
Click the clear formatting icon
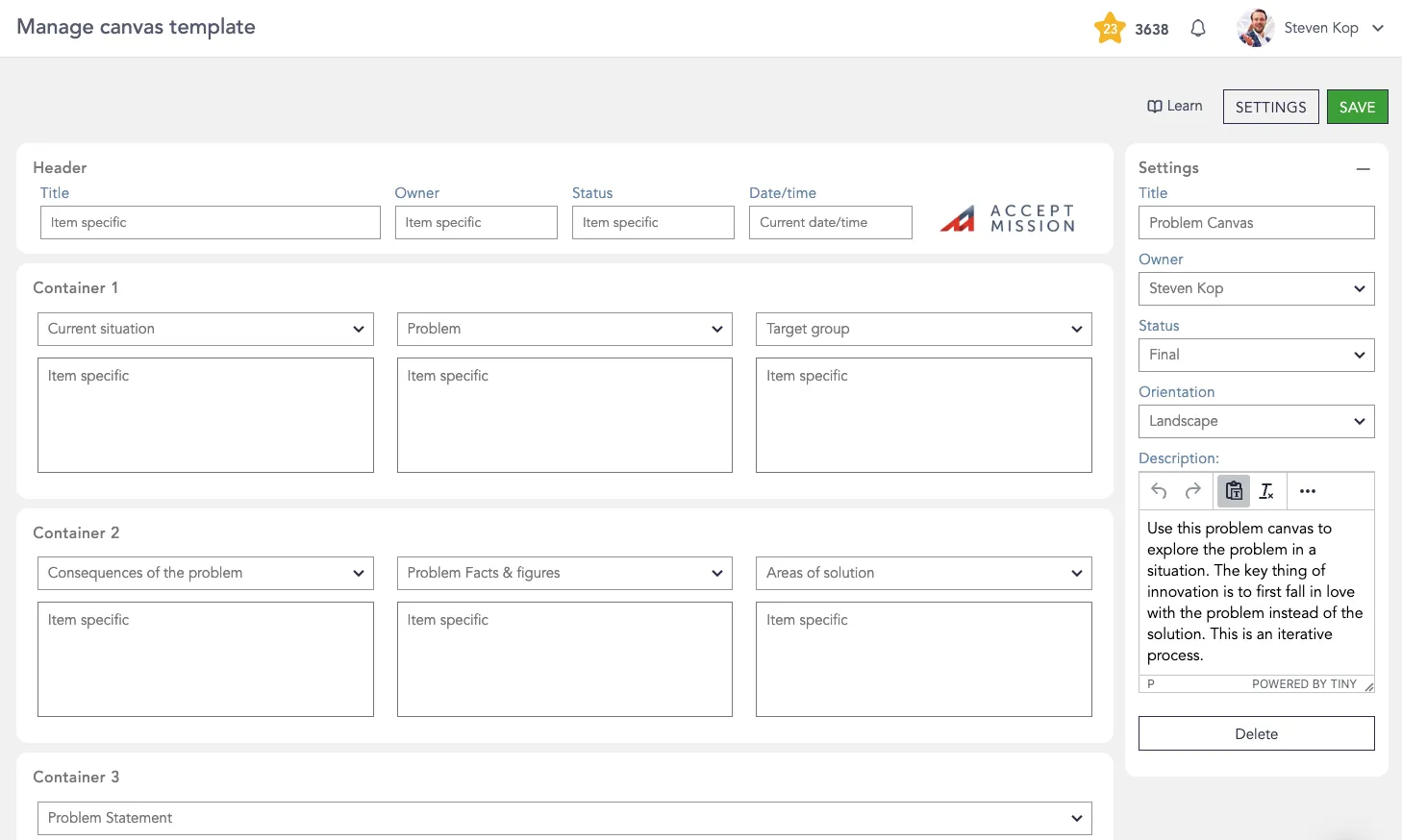(1267, 491)
